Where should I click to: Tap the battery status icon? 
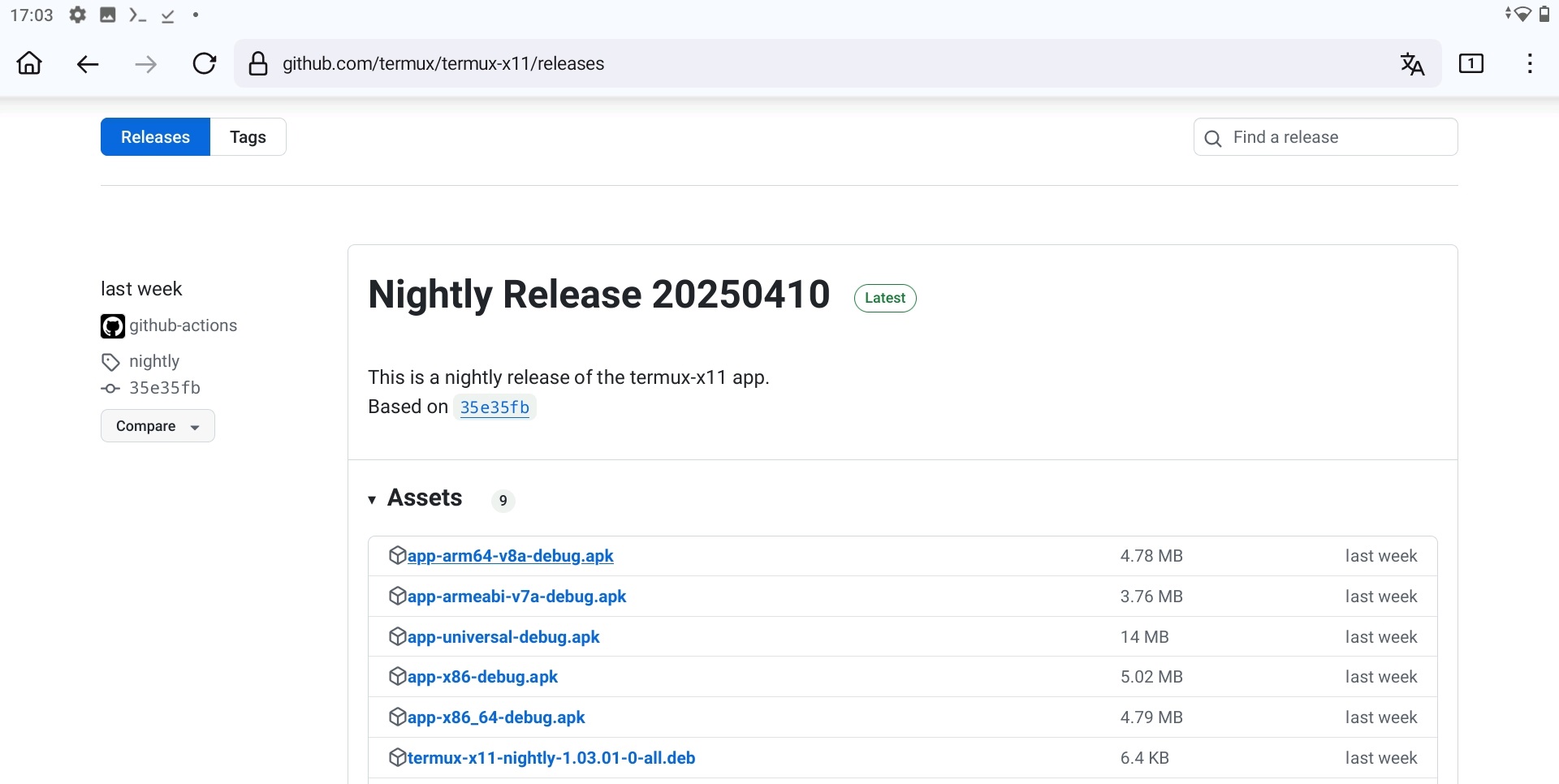pos(1544,15)
